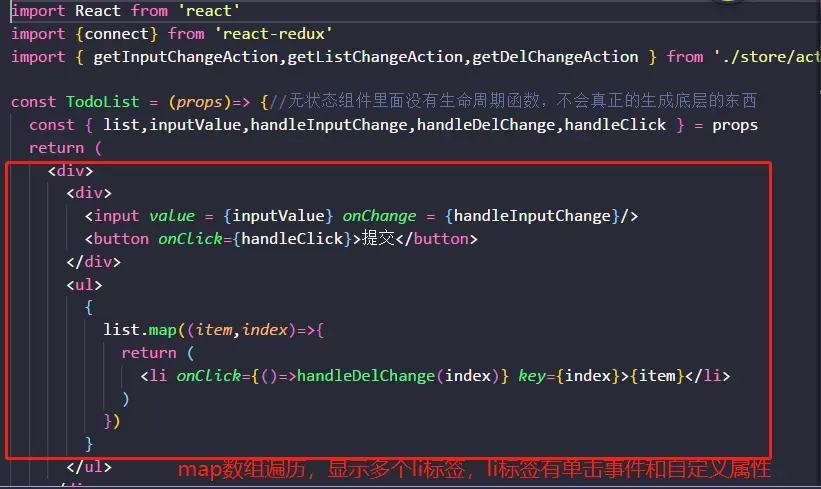Click the getListChangeAction identifier
Viewport: 821px width, 489px height.
(375, 57)
